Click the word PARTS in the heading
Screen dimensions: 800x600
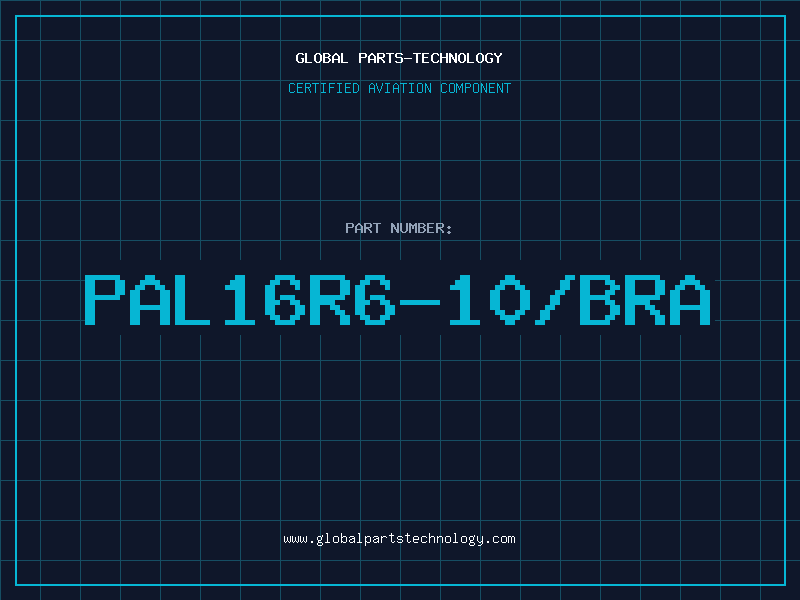coord(382,58)
